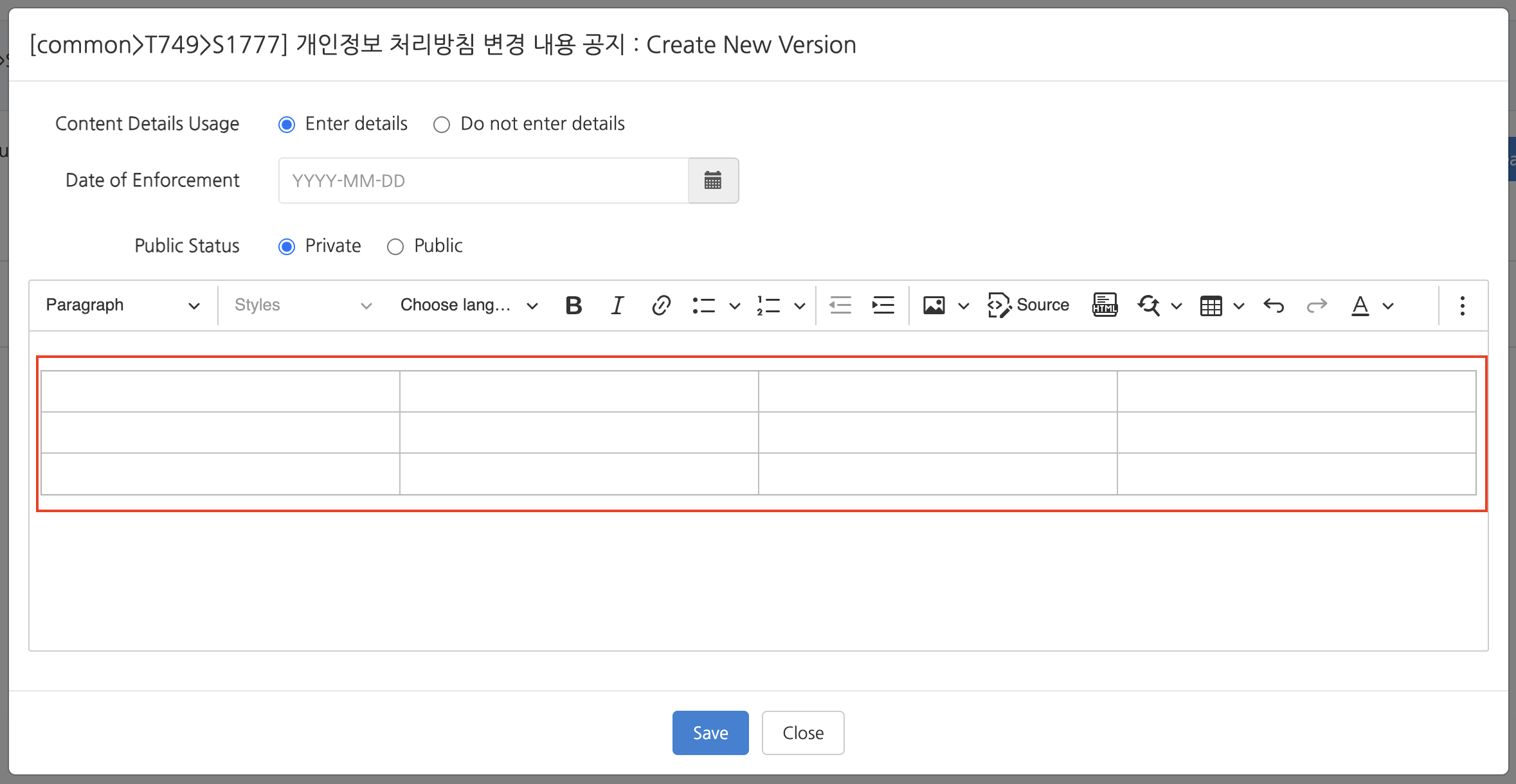Screen dimensions: 1516x784
Task: Redo the last undone edit
Action: [x=1316, y=305]
